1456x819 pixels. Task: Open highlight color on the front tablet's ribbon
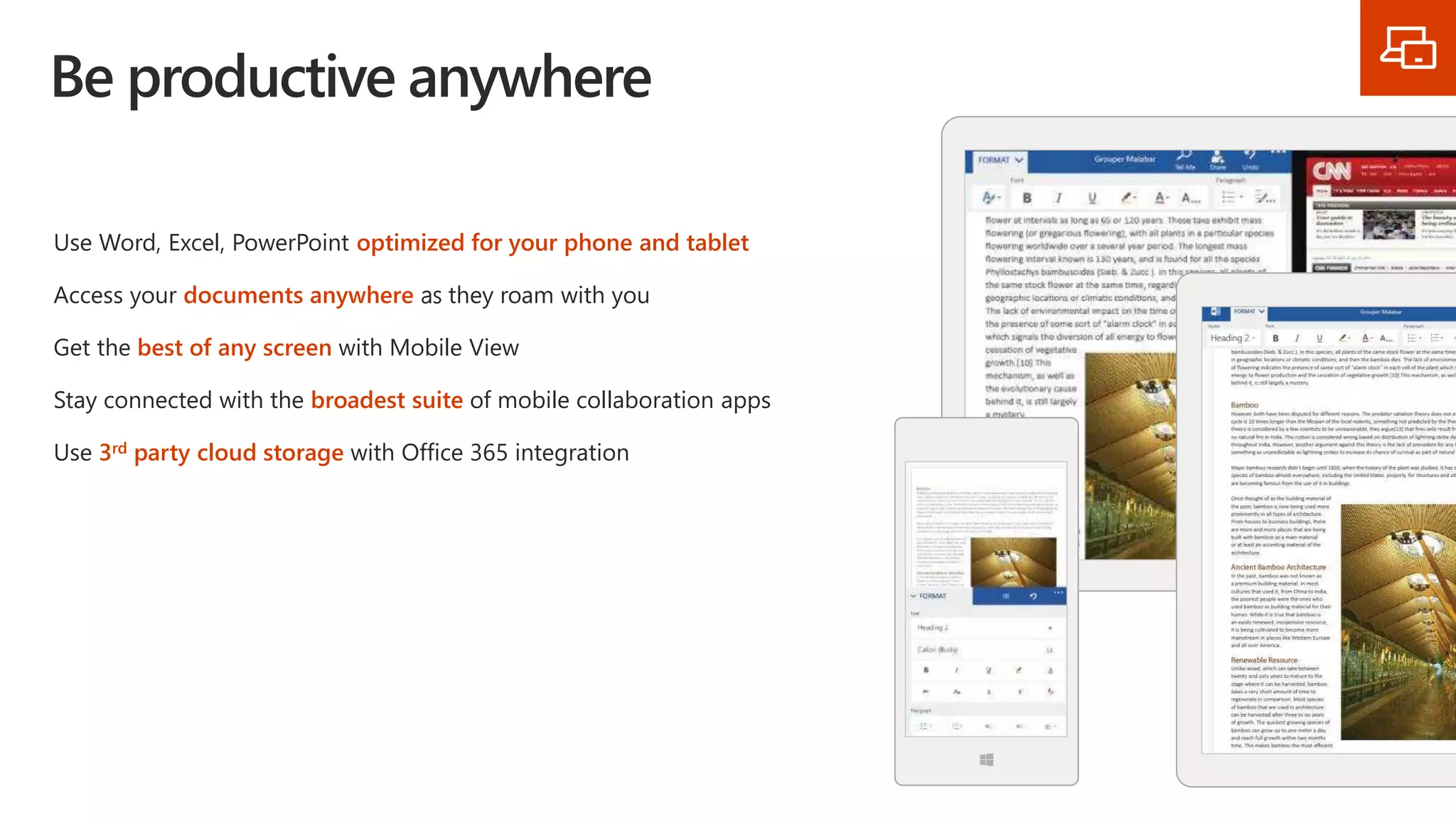tap(1344, 338)
